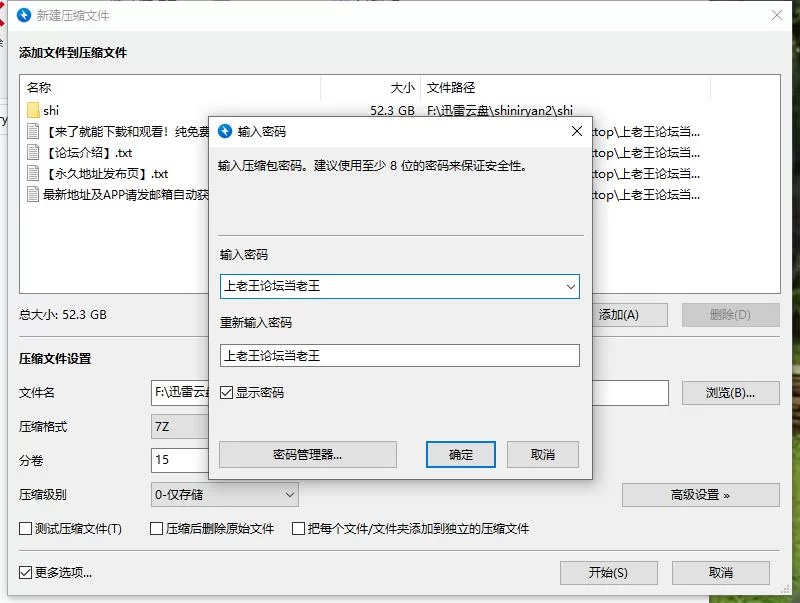800x603 pixels.
Task: Click 开始(S) to start compression
Action: click(x=608, y=573)
